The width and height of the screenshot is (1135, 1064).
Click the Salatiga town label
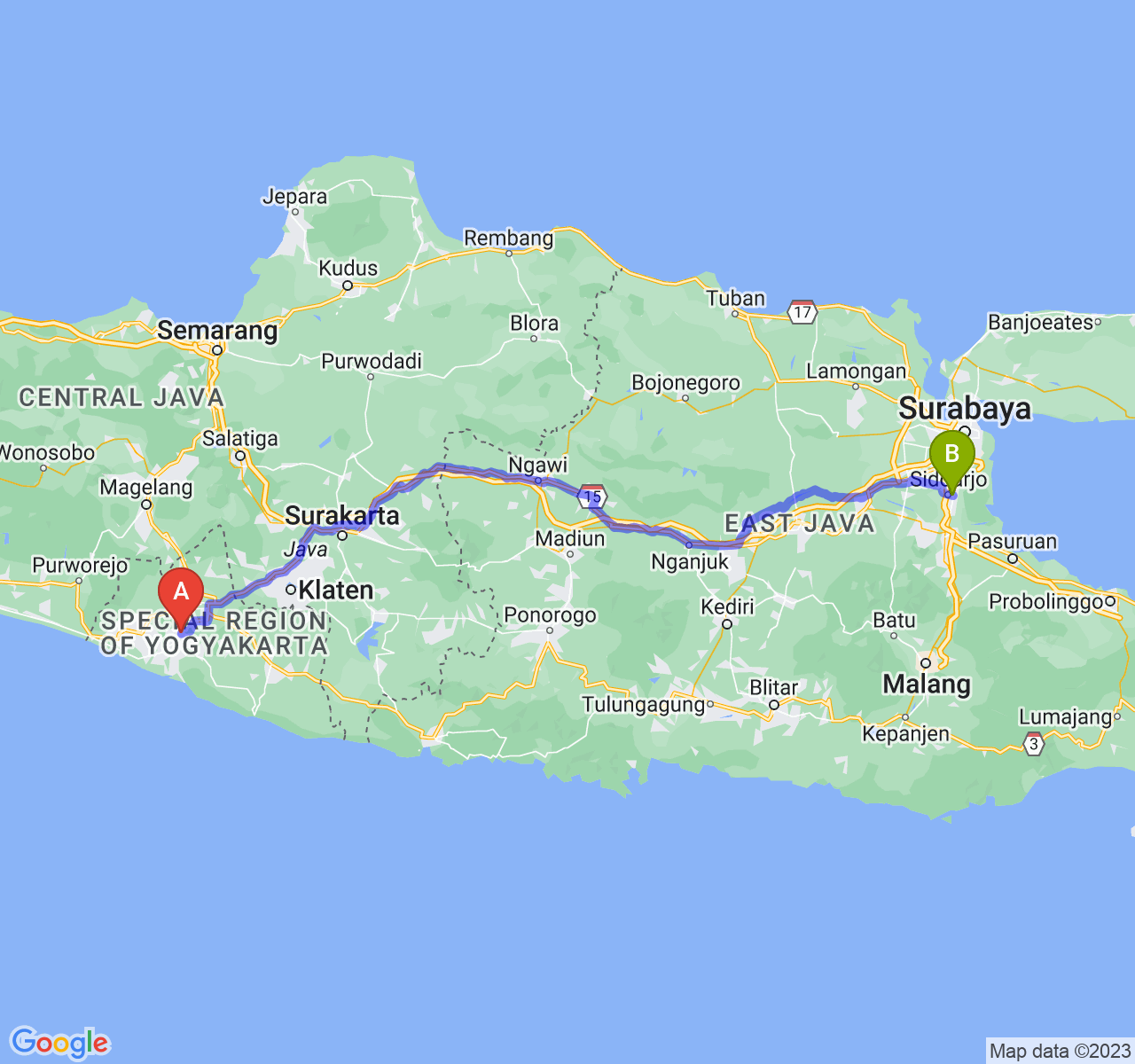click(239, 439)
